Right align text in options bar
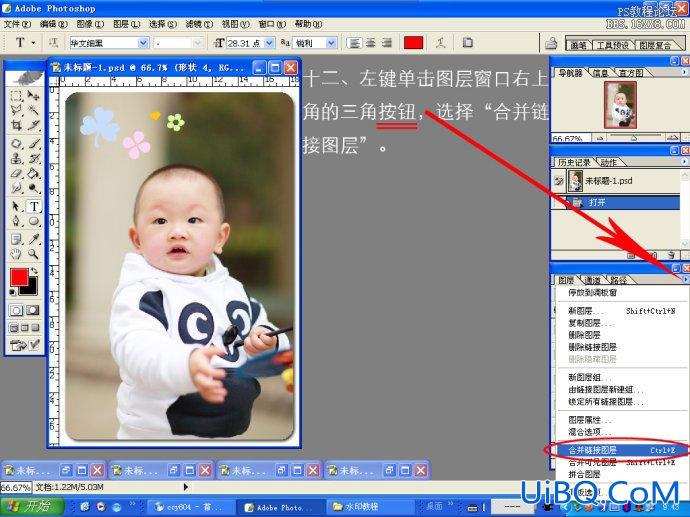The height and width of the screenshot is (517, 690). tap(386, 43)
